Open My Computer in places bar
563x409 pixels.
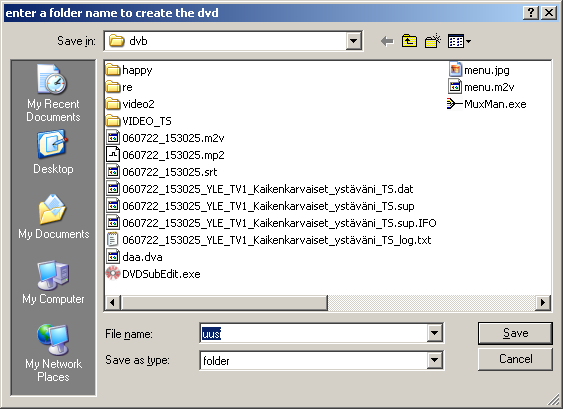[x=53, y=283]
